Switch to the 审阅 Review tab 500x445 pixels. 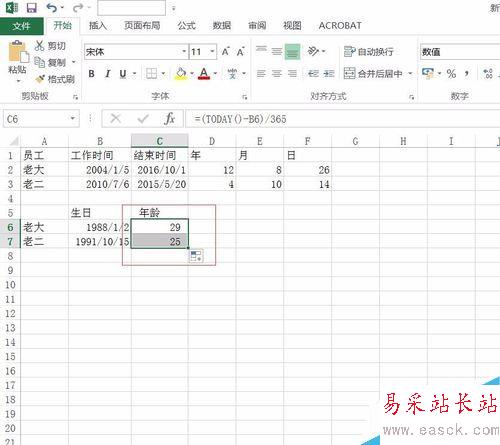[257, 26]
